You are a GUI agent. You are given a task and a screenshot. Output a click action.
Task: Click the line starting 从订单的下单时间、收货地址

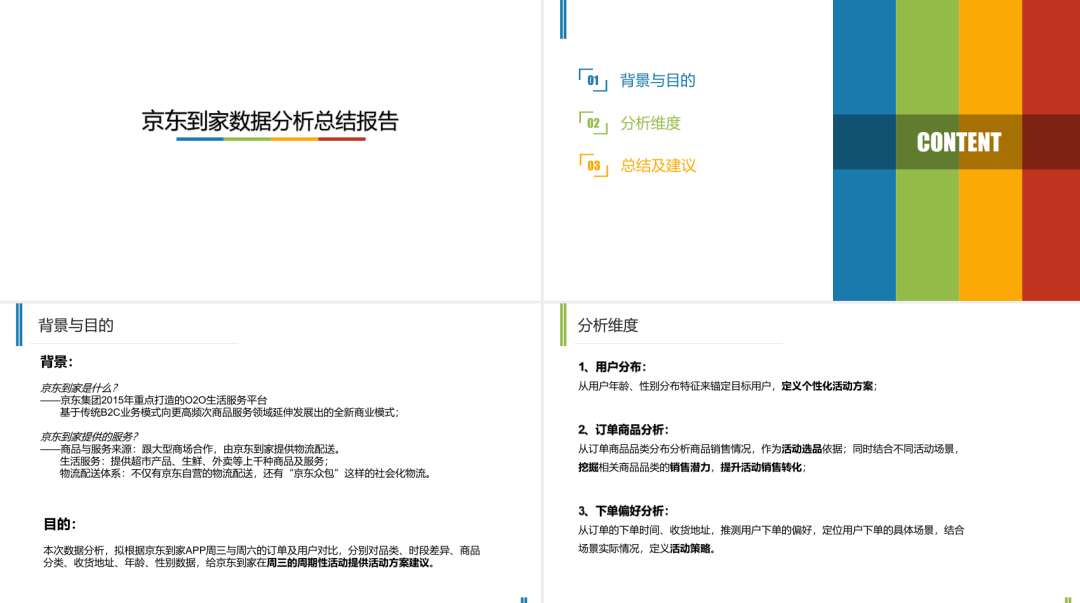click(x=771, y=531)
